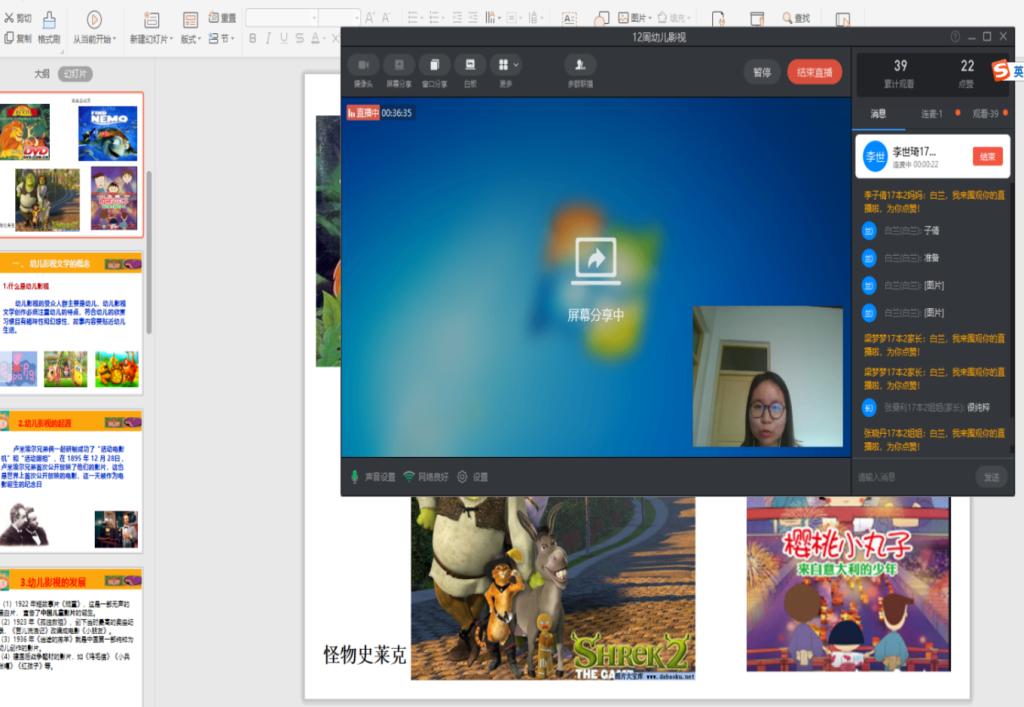The width and height of the screenshot is (1024, 707).
Task: Click the chat message input field
Action: click(910, 477)
